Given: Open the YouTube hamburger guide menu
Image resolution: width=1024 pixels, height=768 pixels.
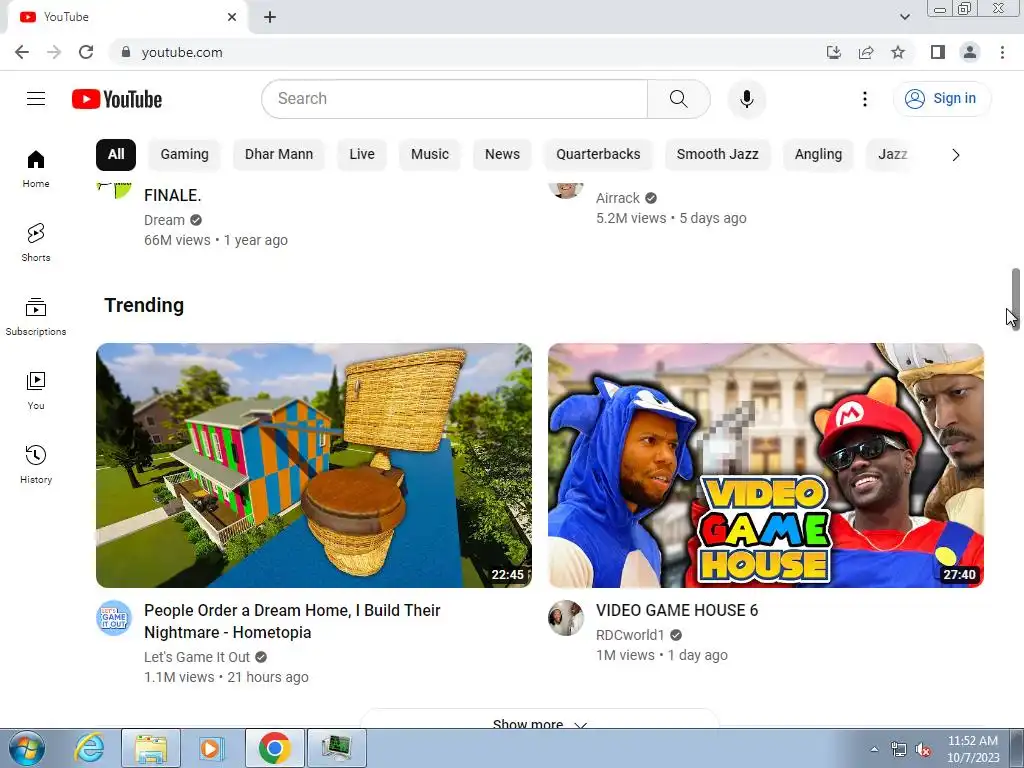Looking at the screenshot, I should [x=36, y=99].
